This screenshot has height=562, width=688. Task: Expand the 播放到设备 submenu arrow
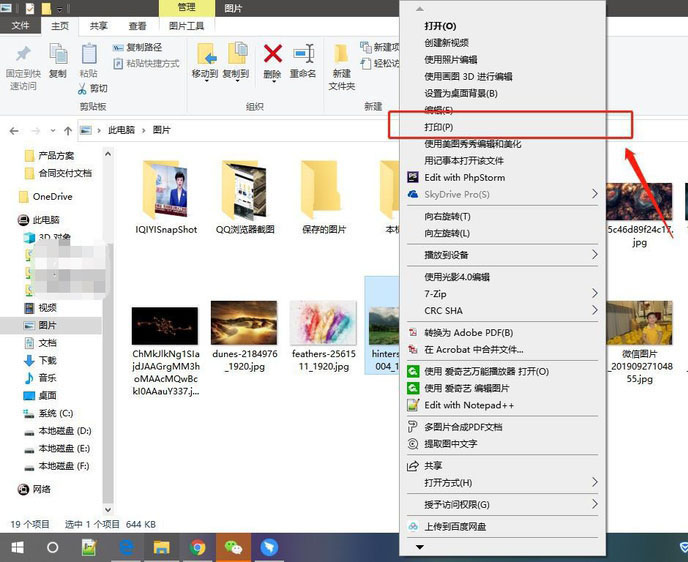click(595, 254)
